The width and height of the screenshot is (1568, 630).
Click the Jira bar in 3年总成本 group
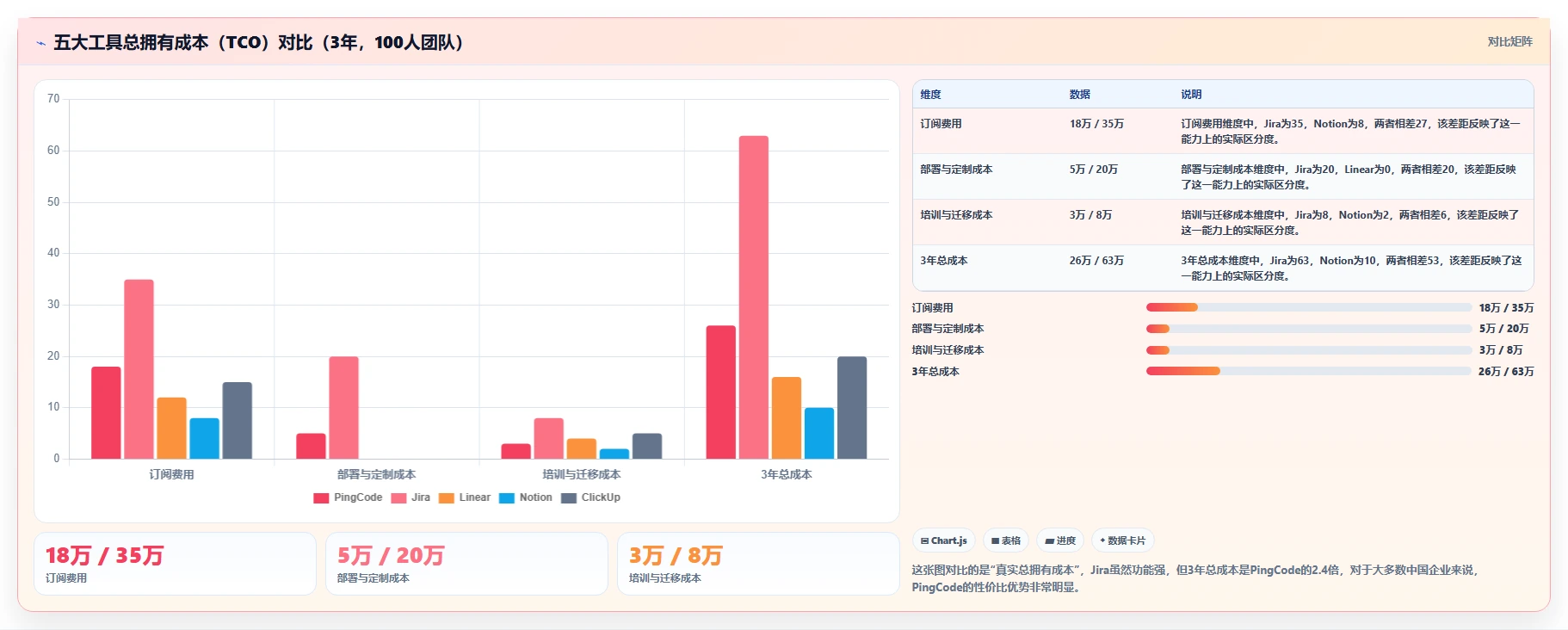(754, 297)
